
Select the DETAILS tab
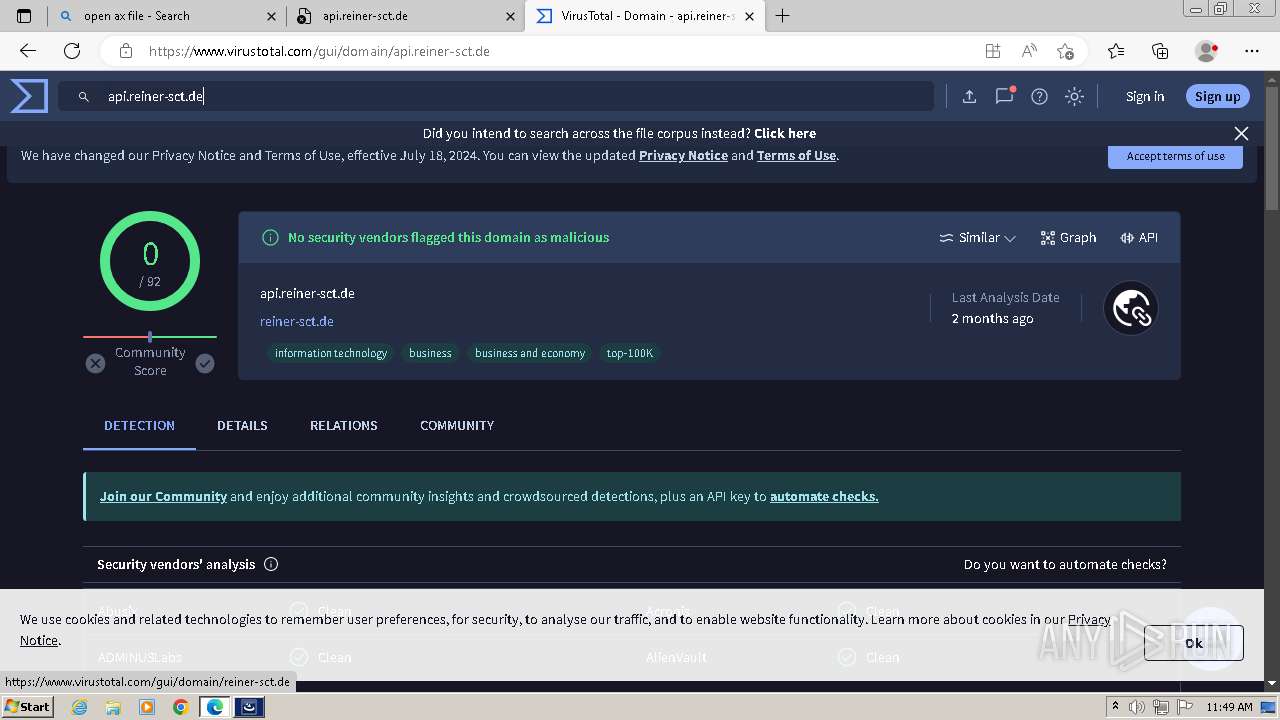tap(242, 425)
